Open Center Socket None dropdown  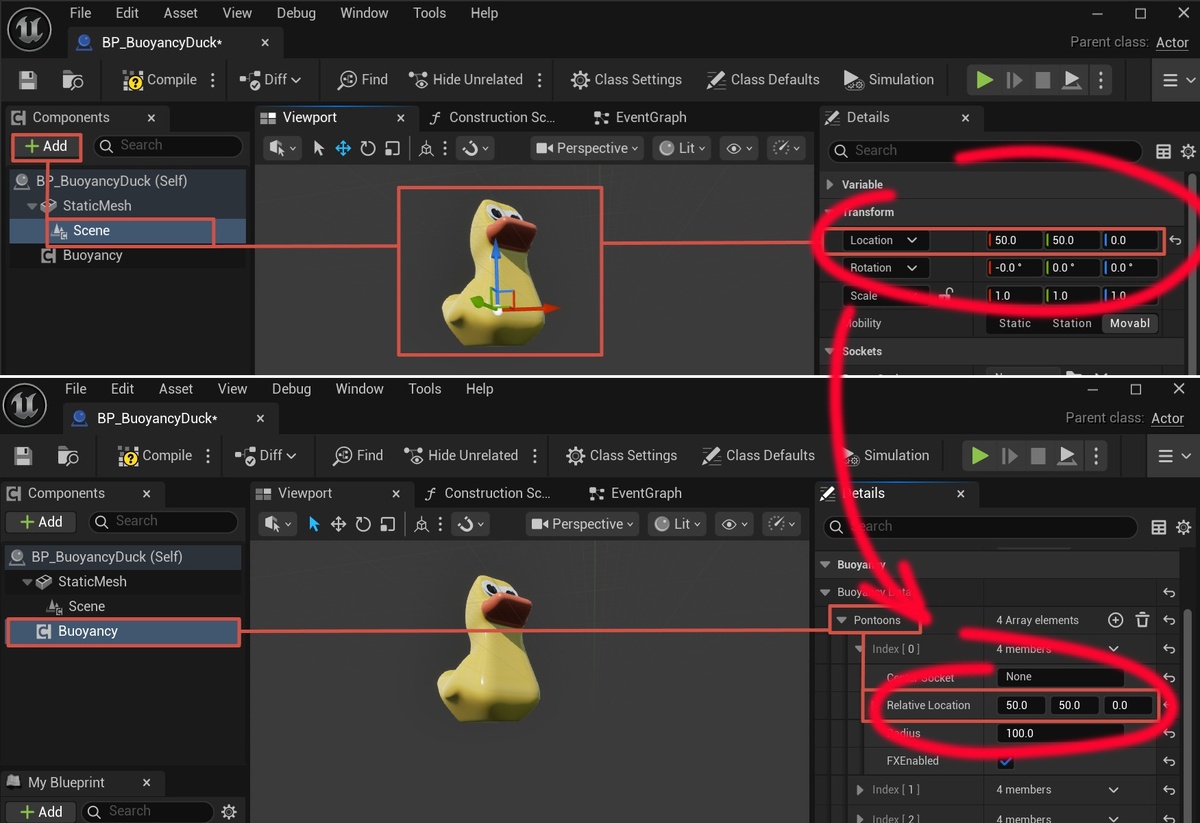click(x=1060, y=677)
